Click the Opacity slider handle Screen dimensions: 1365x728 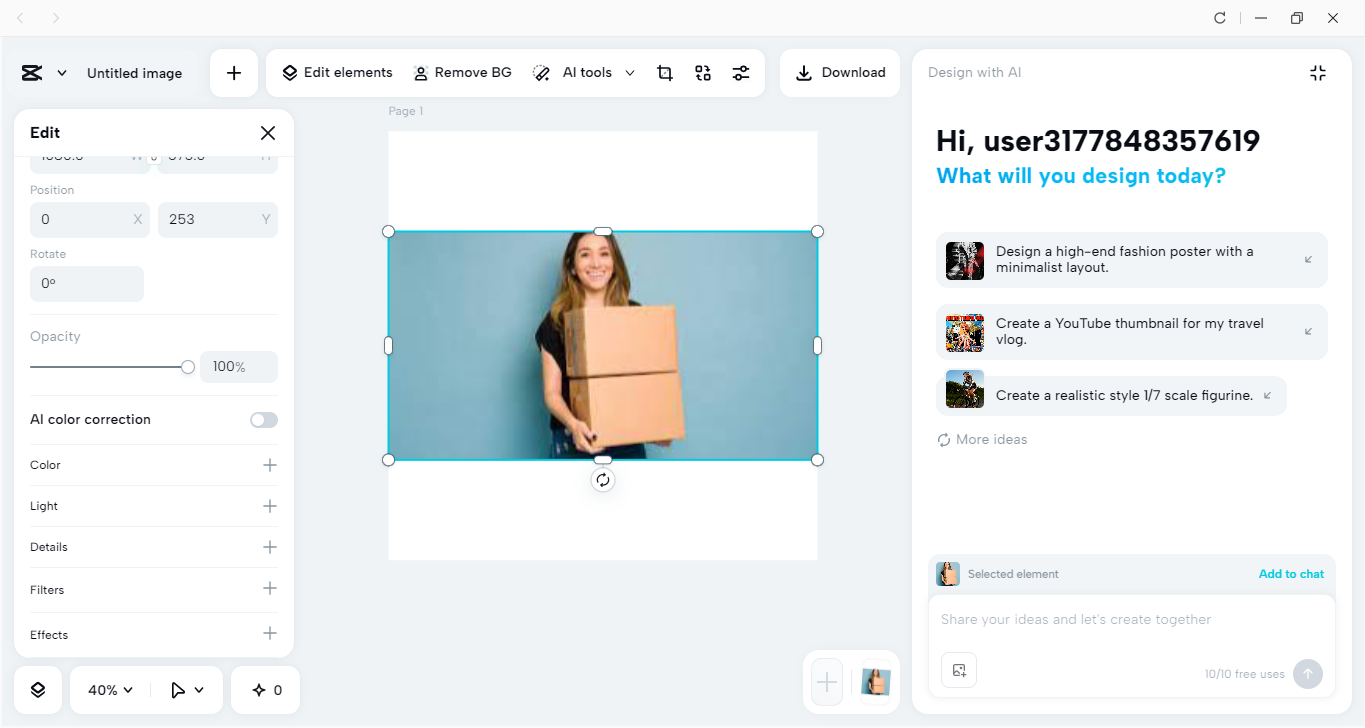coord(188,367)
